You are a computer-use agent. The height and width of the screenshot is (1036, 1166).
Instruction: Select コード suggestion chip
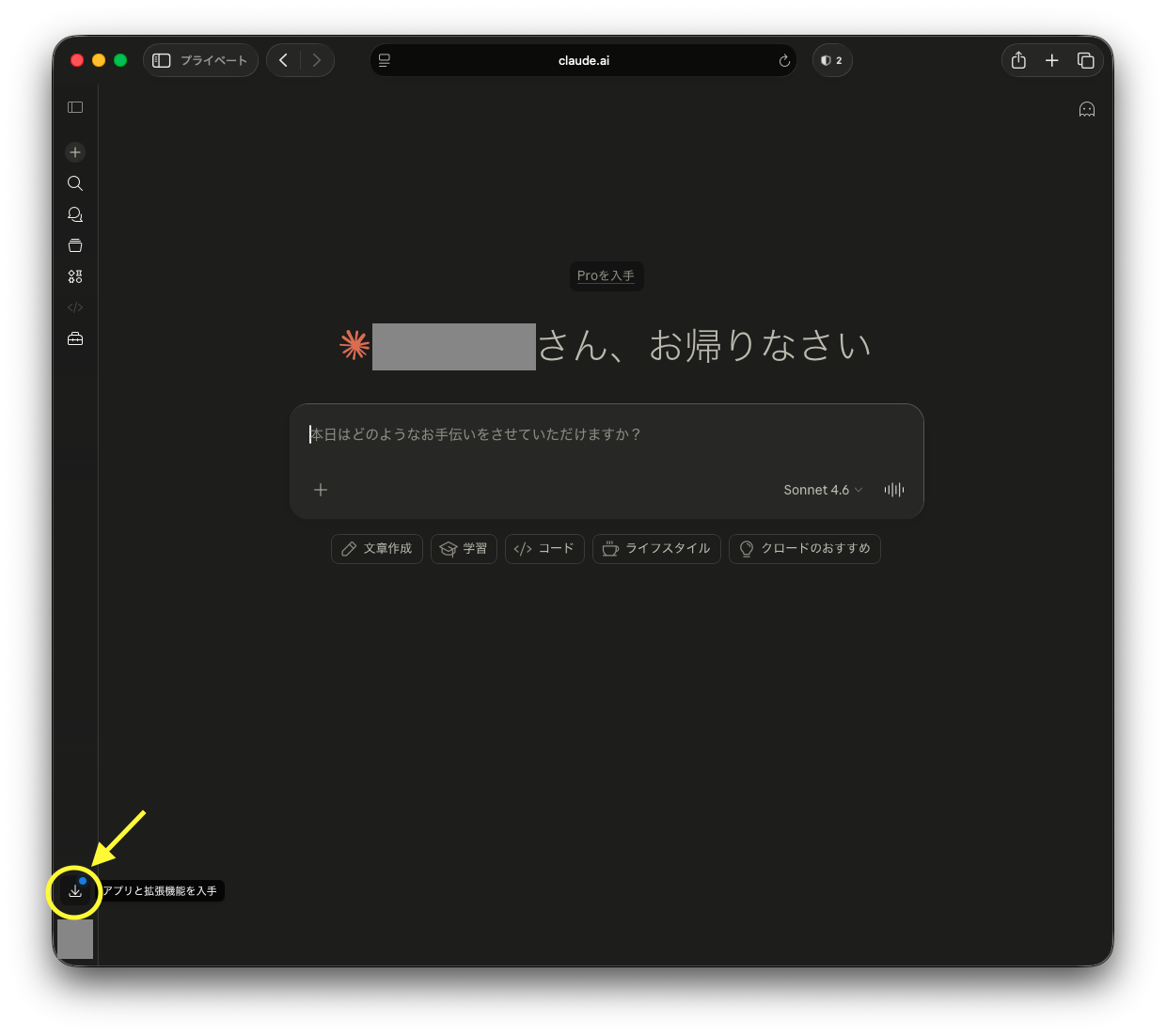pos(544,549)
